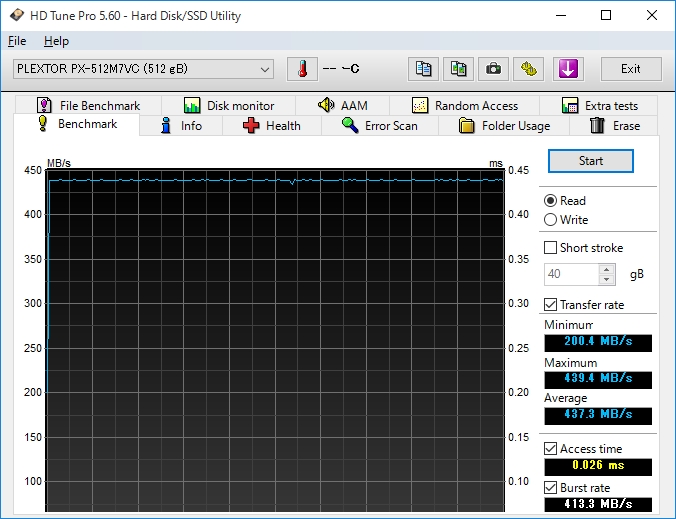The height and width of the screenshot is (519, 676).
Task: Switch to the Error Scan tab
Action: tap(380, 126)
